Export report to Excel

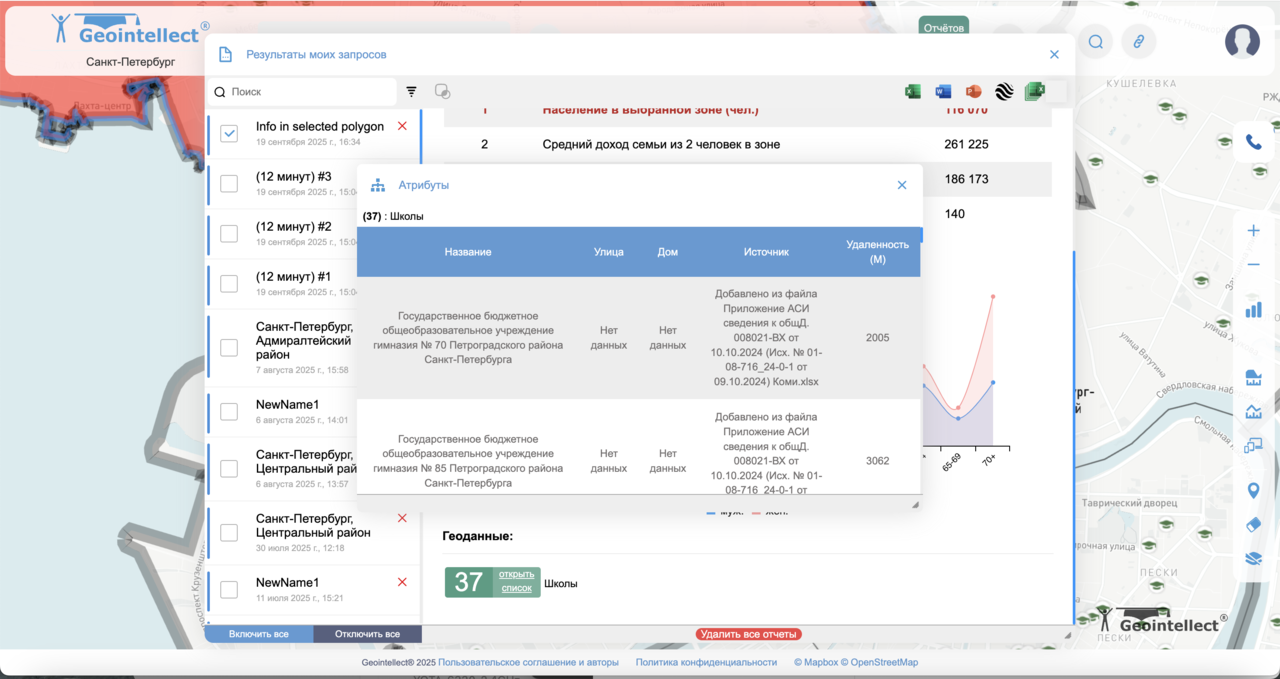(x=913, y=92)
